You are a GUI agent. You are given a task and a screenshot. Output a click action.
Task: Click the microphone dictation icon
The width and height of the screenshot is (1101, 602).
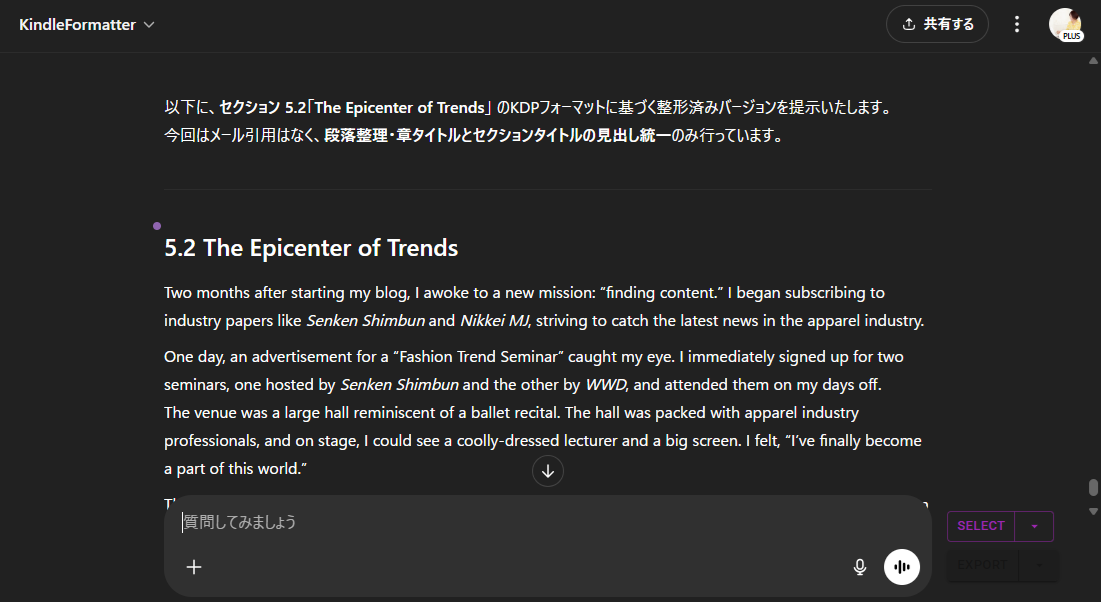click(859, 567)
